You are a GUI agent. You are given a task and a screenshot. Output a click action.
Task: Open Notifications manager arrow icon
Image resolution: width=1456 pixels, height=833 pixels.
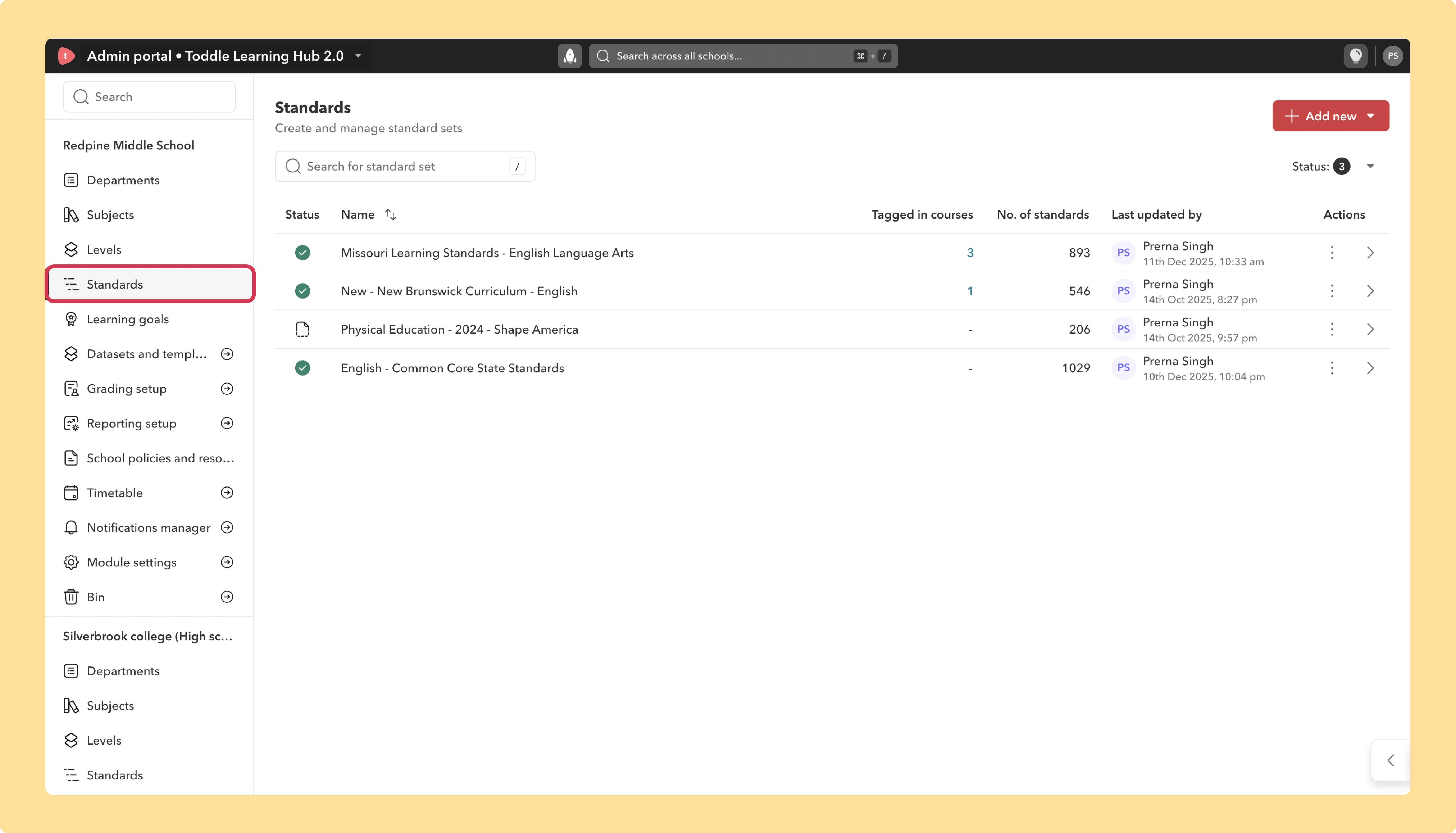coord(227,527)
